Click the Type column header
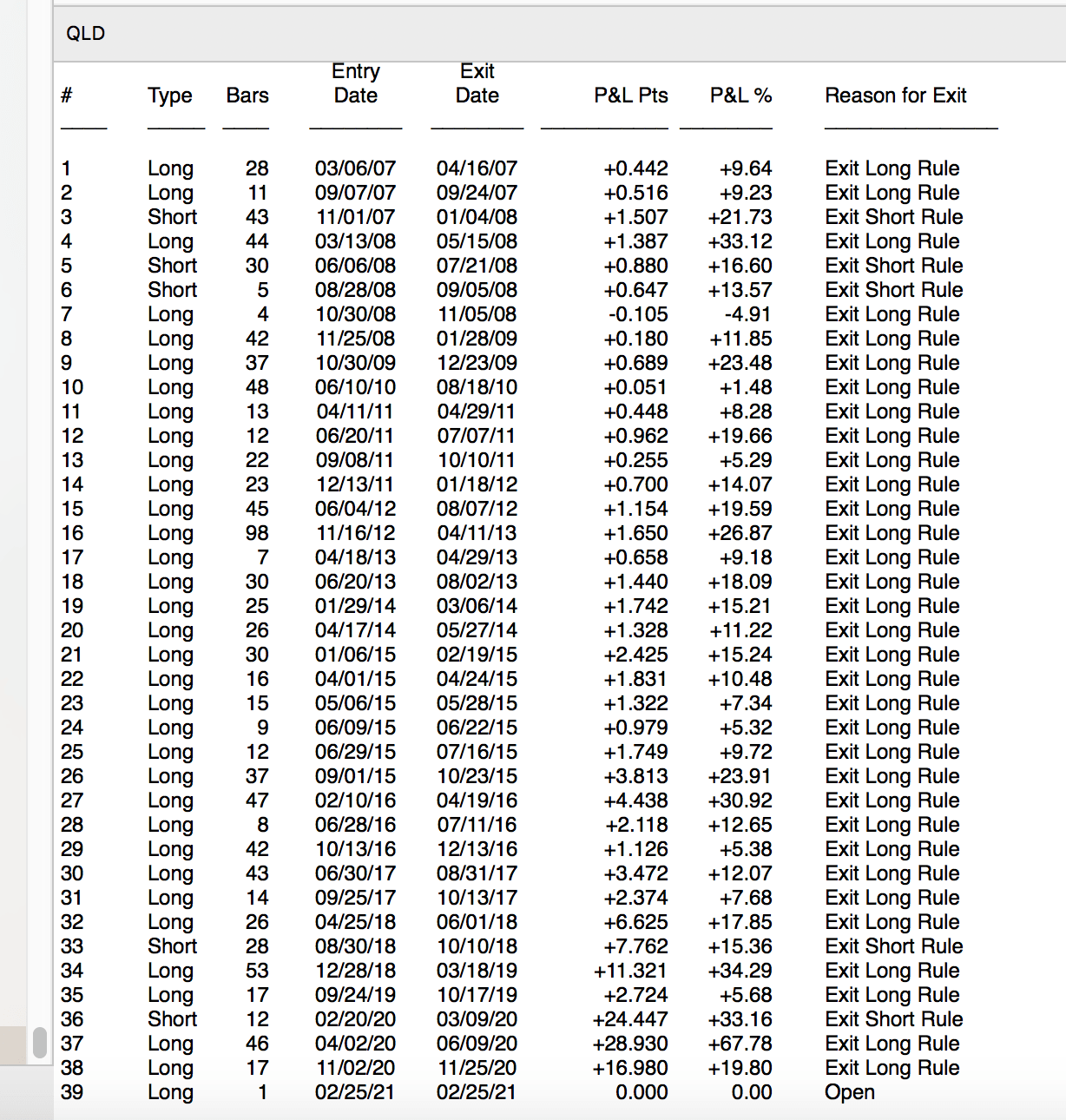Image resolution: width=1066 pixels, height=1120 pixels. coord(170,96)
